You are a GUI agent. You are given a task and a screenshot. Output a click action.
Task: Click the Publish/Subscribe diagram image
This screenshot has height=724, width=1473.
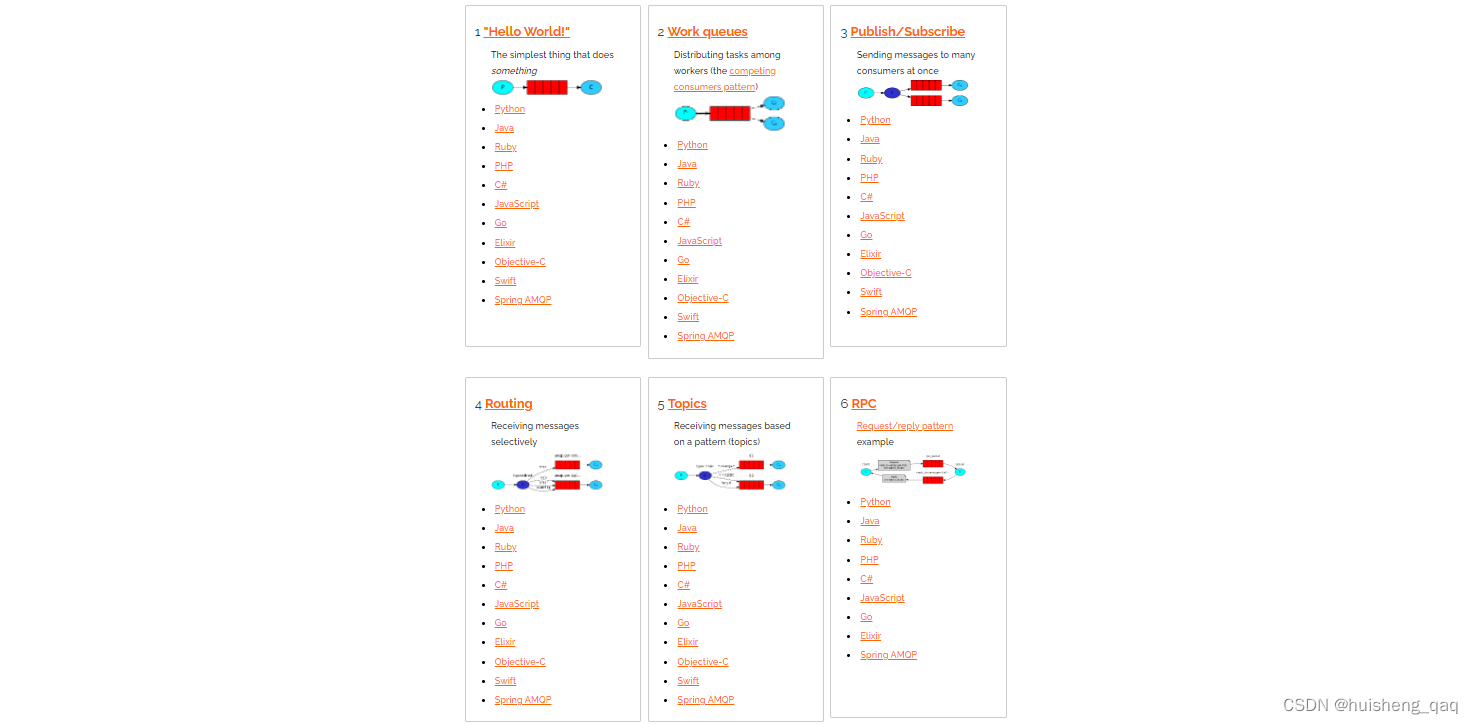click(x=913, y=93)
